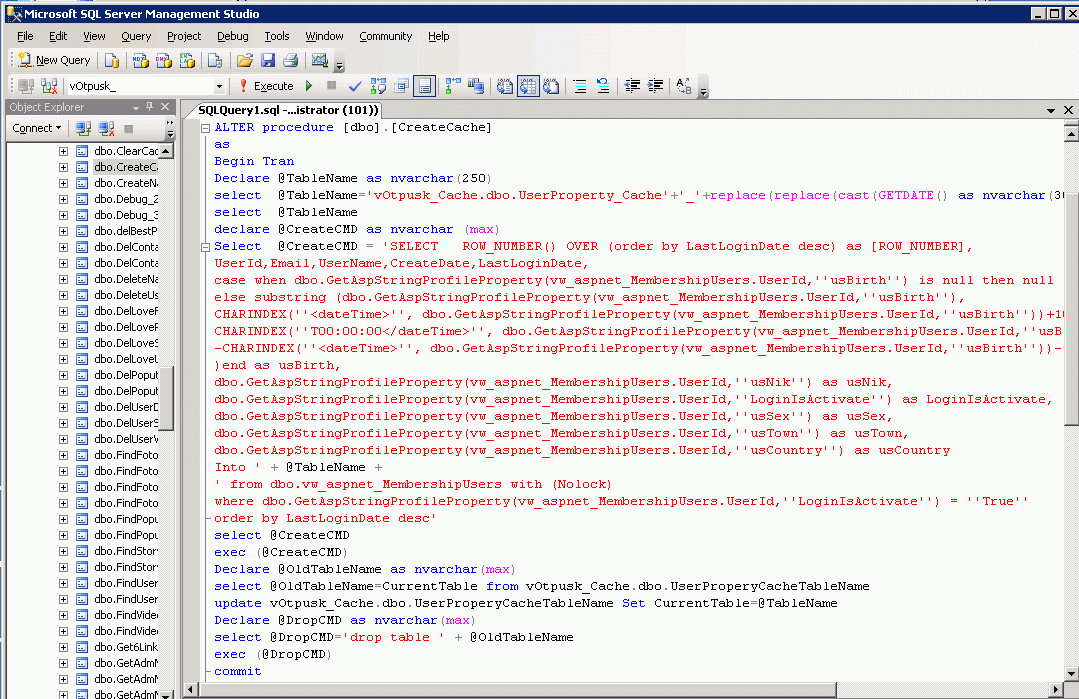
Task: Select Results to Grid mode
Action: (528, 86)
